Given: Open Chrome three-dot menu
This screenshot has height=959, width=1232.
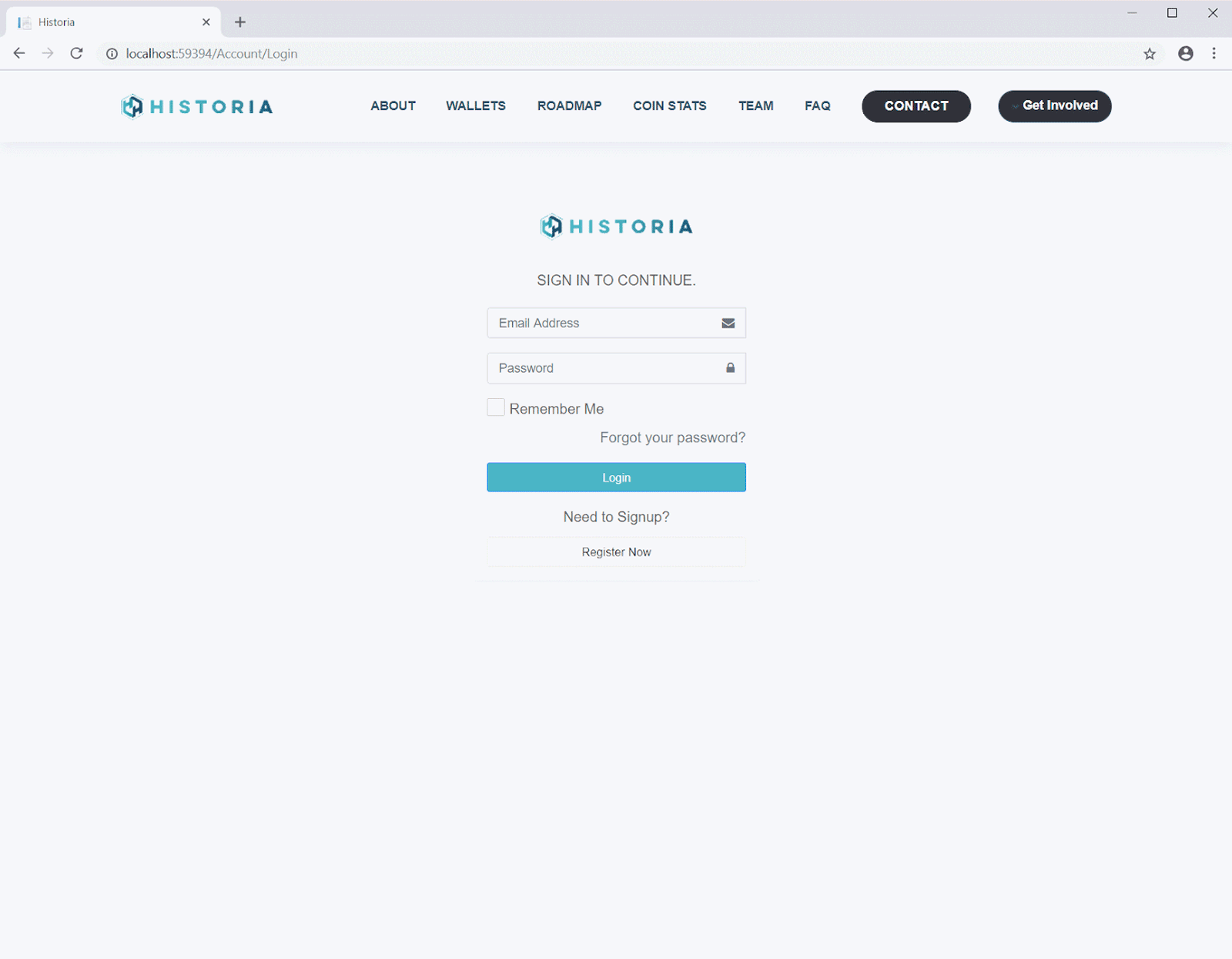Looking at the screenshot, I should point(1214,53).
